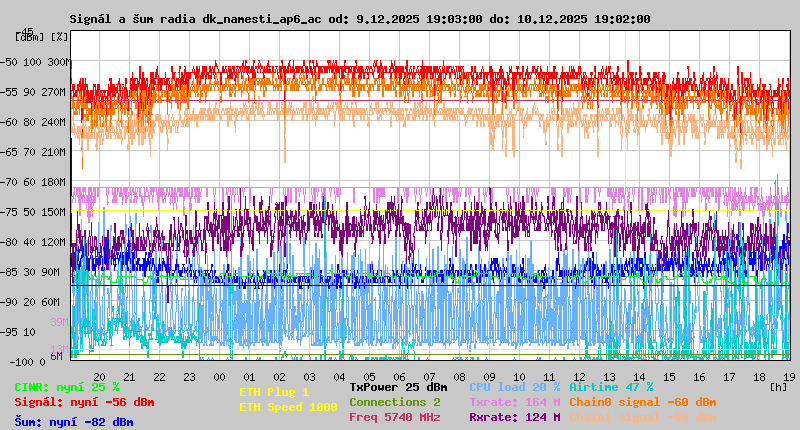Select the CINR legend entry
Screen dimensions: 800x430
pos(67,386)
